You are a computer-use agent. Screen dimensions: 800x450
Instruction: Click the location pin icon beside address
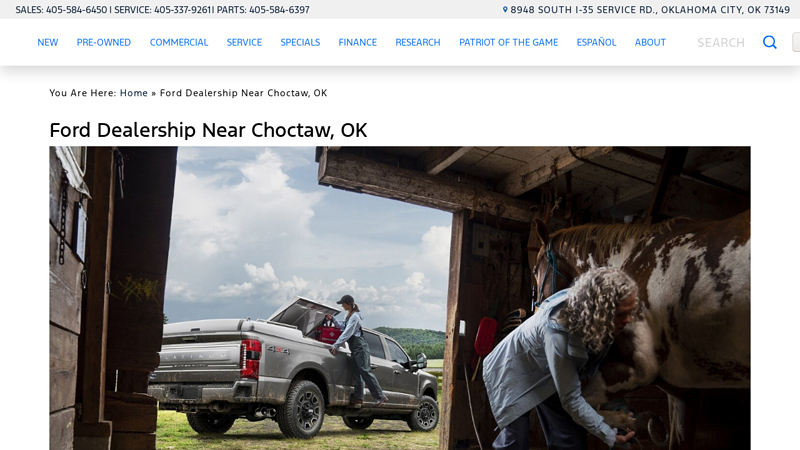coord(505,10)
